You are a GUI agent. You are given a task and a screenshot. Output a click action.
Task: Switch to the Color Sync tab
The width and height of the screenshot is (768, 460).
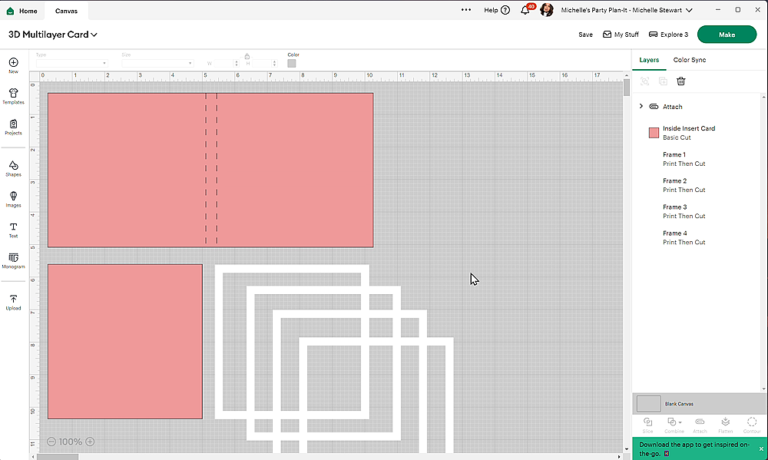[x=689, y=60]
